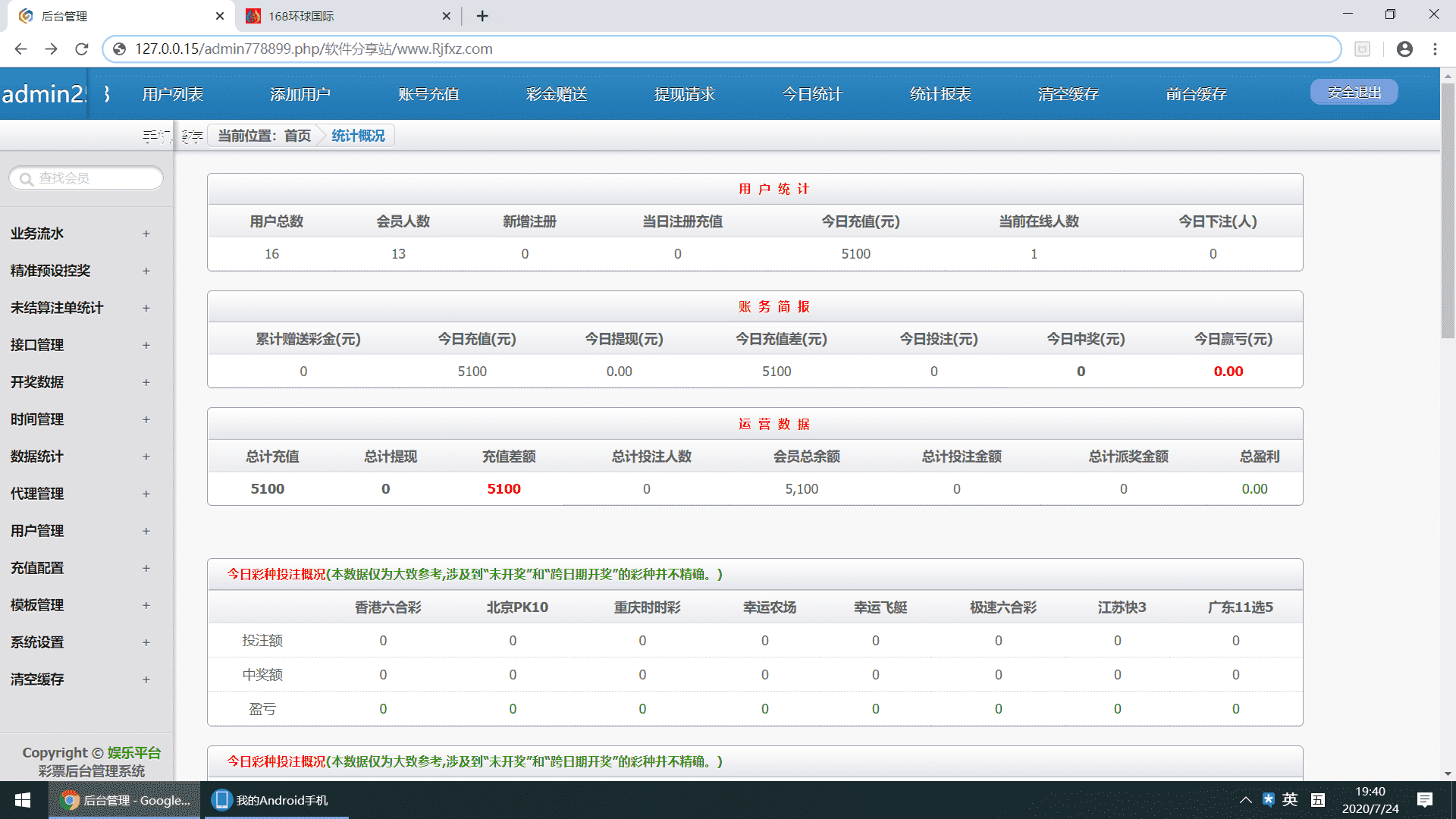Viewport: 1456px width, 819px height.
Task: Click the 广东11选5 column header
Action: [x=1240, y=607]
